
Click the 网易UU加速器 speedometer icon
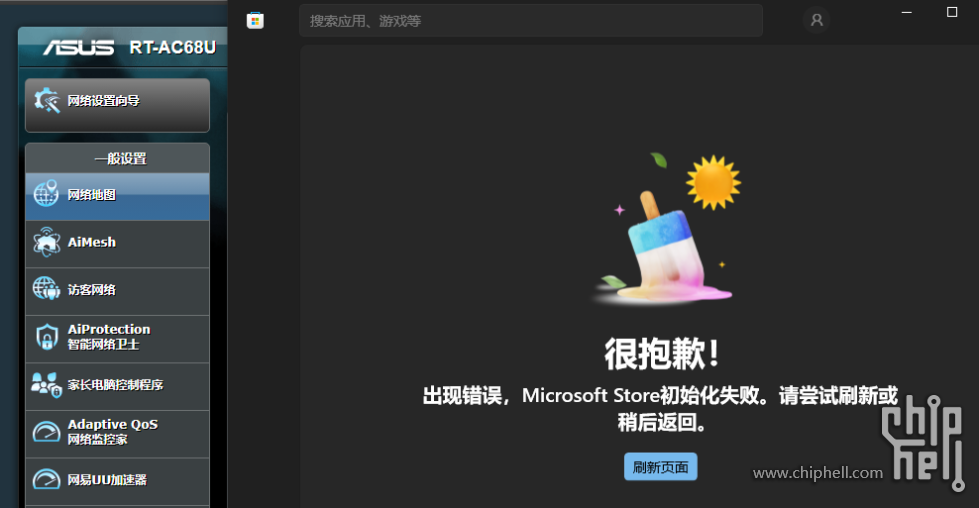(46, 479)
